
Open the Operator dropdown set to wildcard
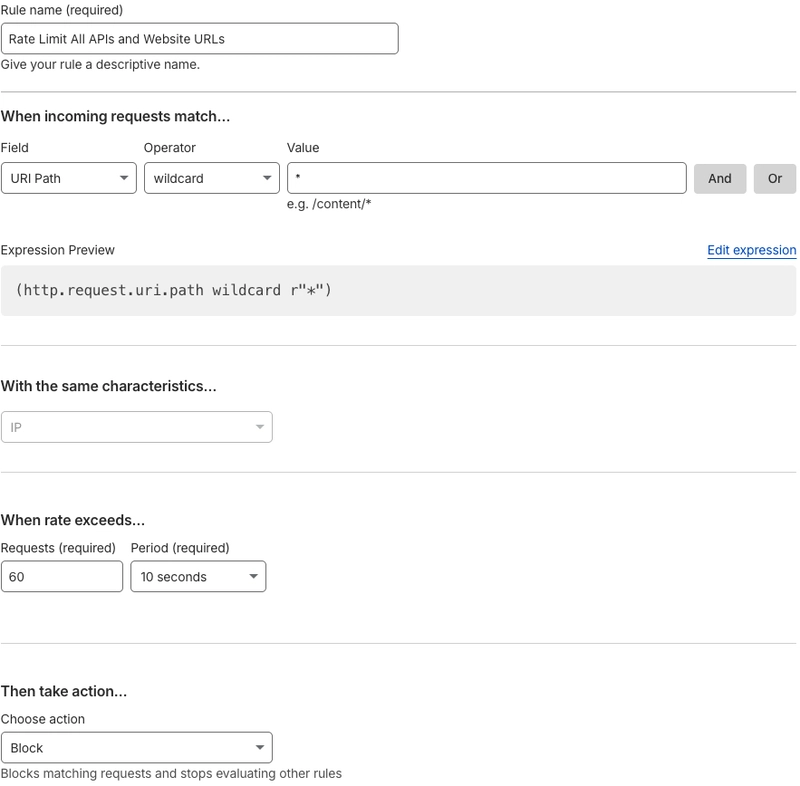point(211,178)
